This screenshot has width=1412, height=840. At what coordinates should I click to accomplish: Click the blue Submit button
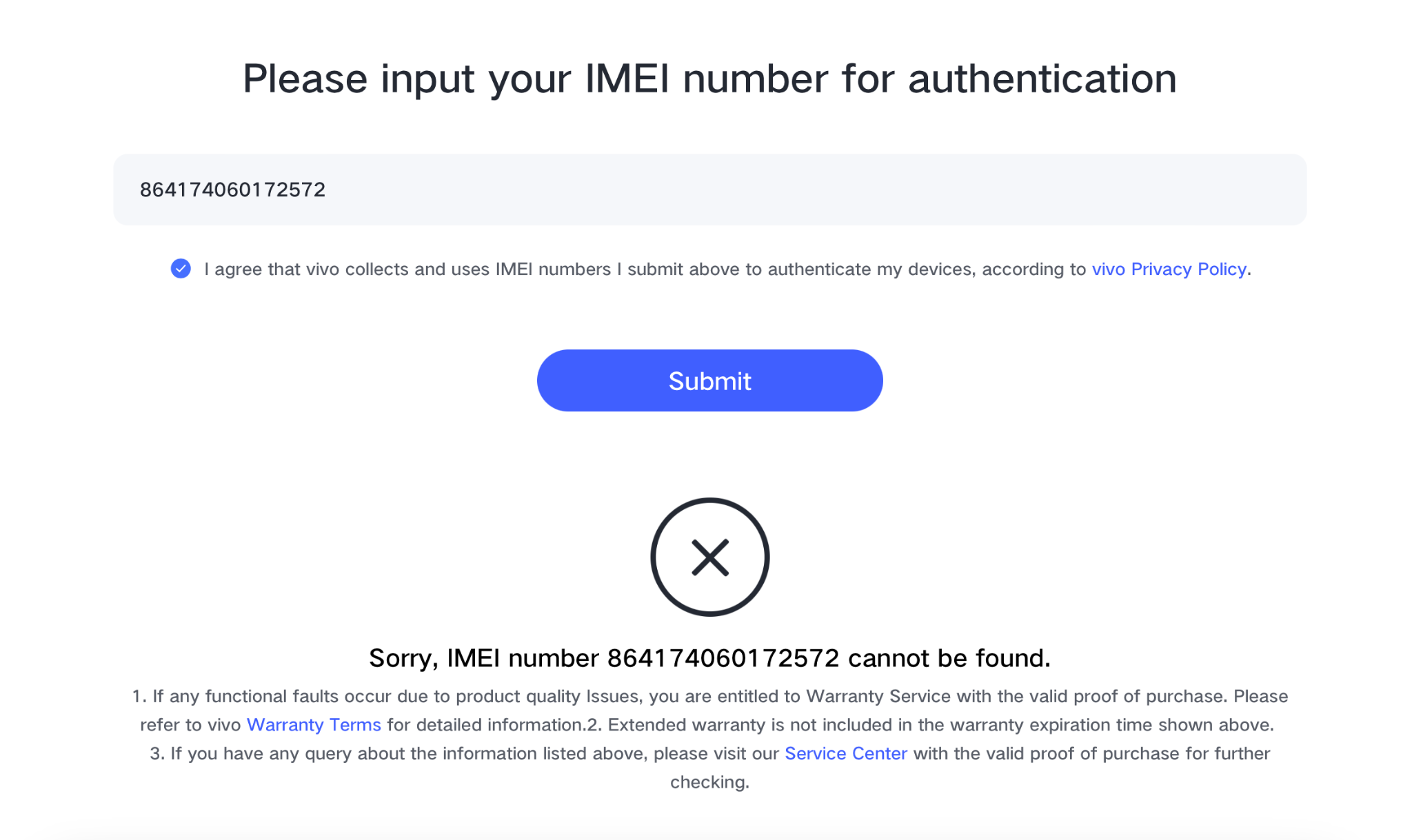pos(709,380)
